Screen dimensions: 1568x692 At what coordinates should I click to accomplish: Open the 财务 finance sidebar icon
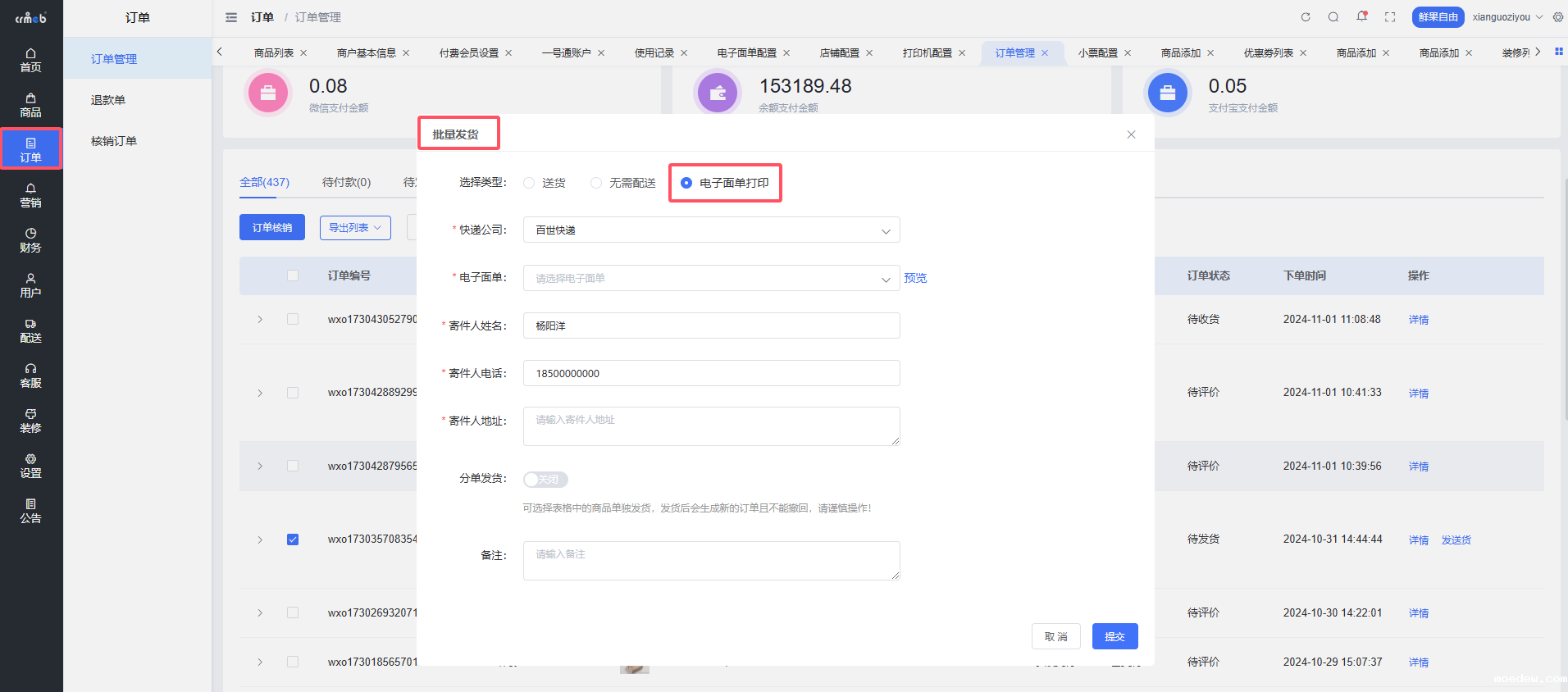click(x=30, y=240)
